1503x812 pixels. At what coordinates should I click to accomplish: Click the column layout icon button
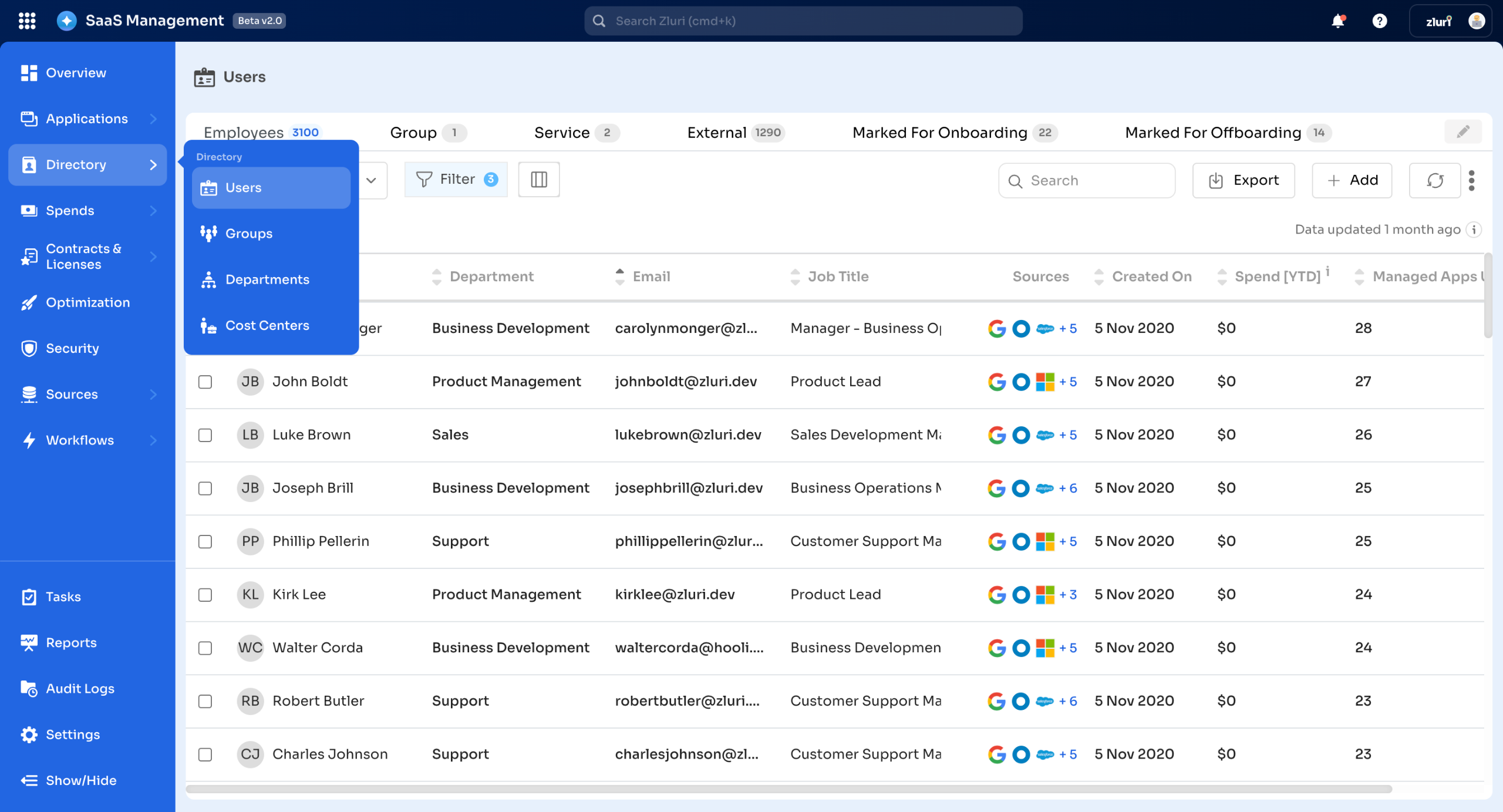tap(538, 180)
